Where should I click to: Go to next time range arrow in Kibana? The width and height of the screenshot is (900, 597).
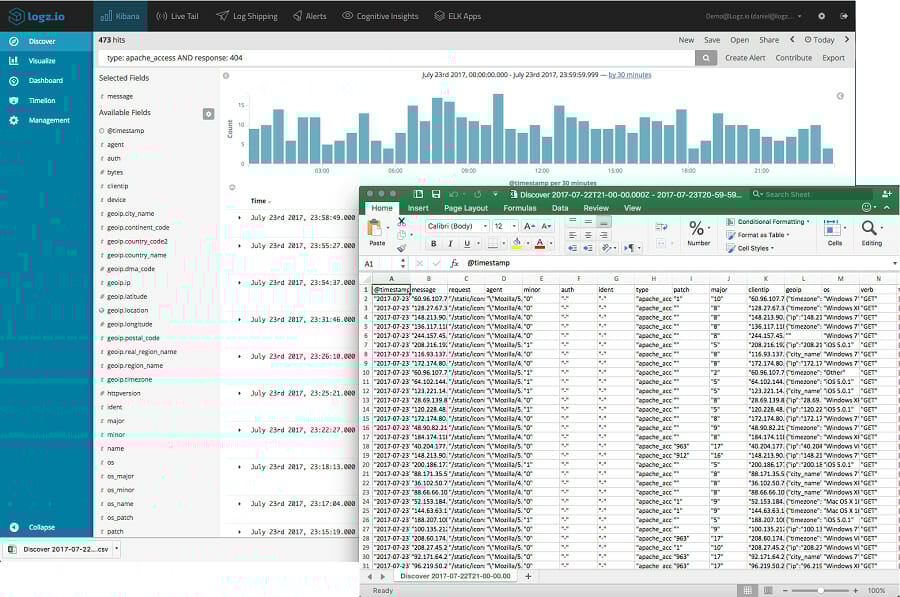point(847,40)
